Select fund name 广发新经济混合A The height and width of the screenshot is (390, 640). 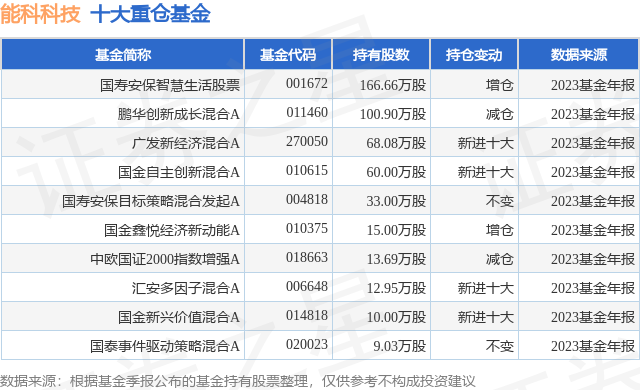click(x=186, y=143)
